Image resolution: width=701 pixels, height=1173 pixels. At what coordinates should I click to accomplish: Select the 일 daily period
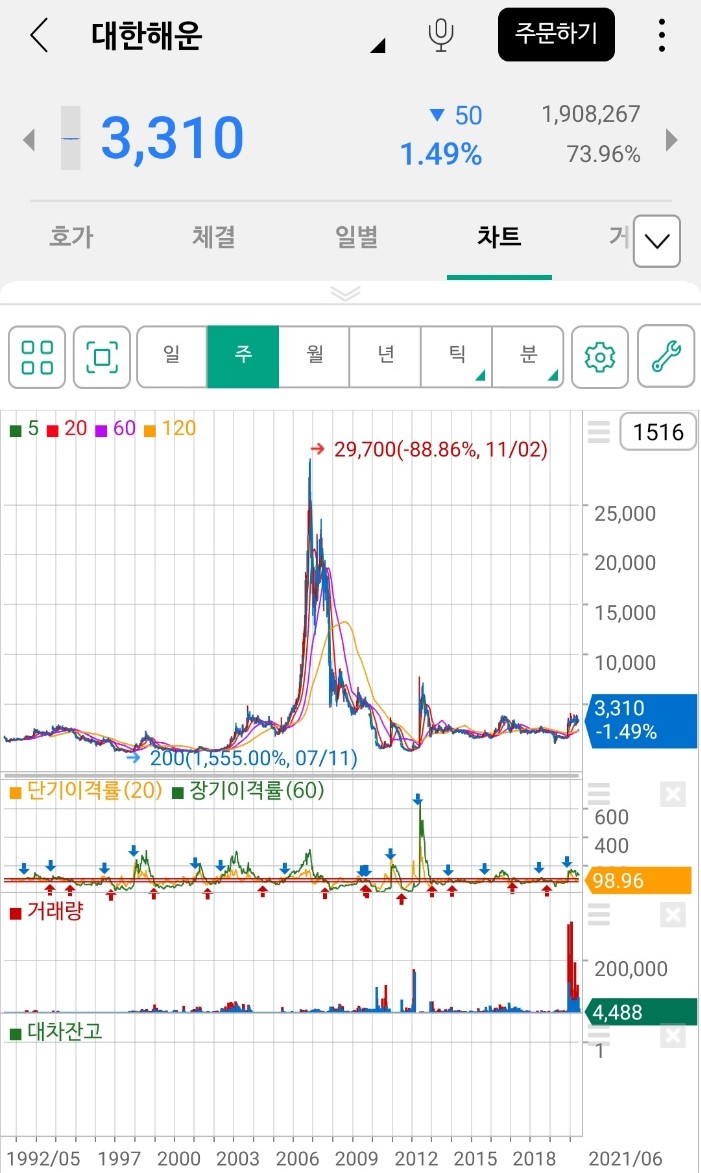point(172,357)
